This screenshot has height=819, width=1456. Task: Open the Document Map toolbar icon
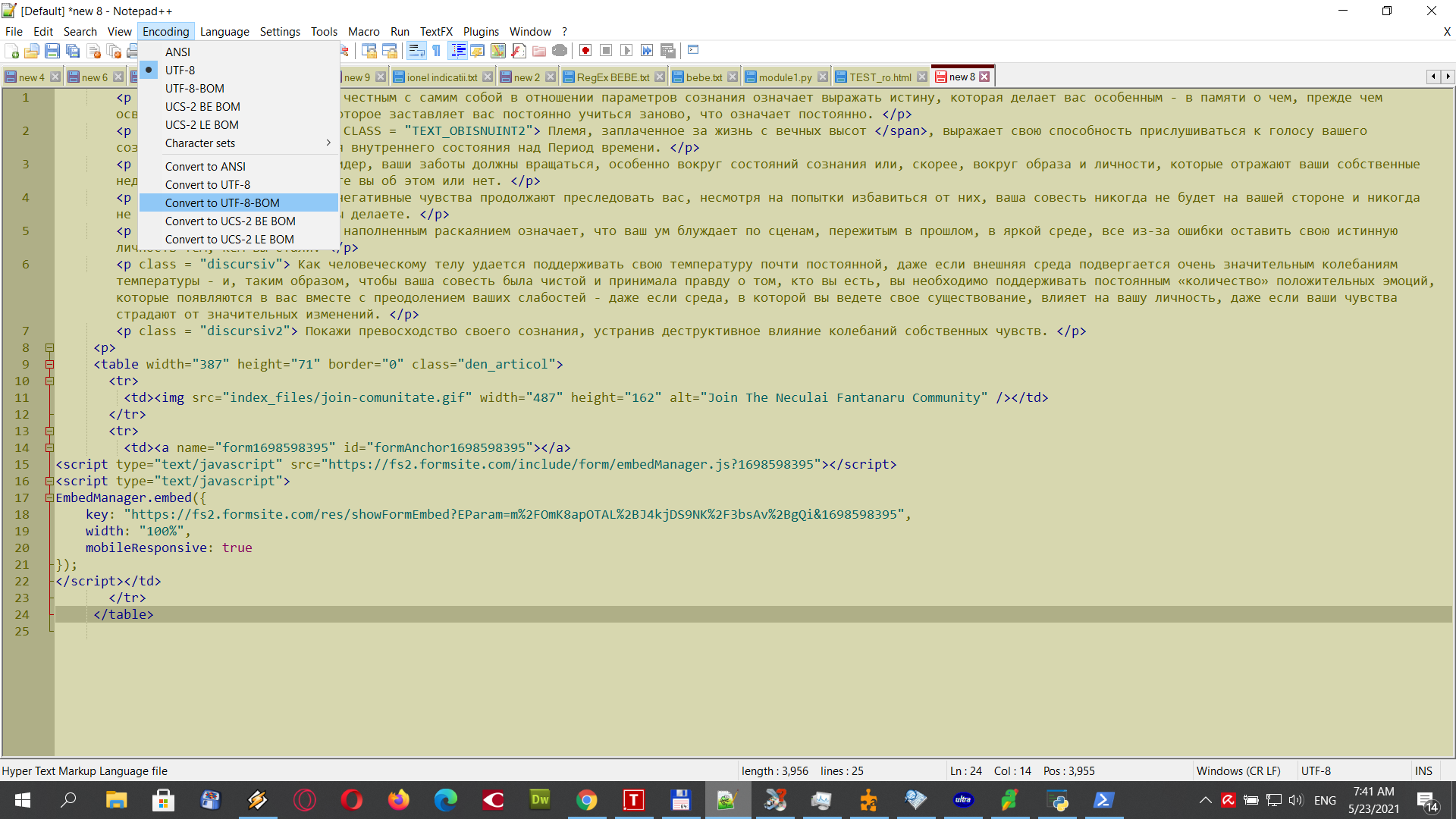click(x=498, y=51)
